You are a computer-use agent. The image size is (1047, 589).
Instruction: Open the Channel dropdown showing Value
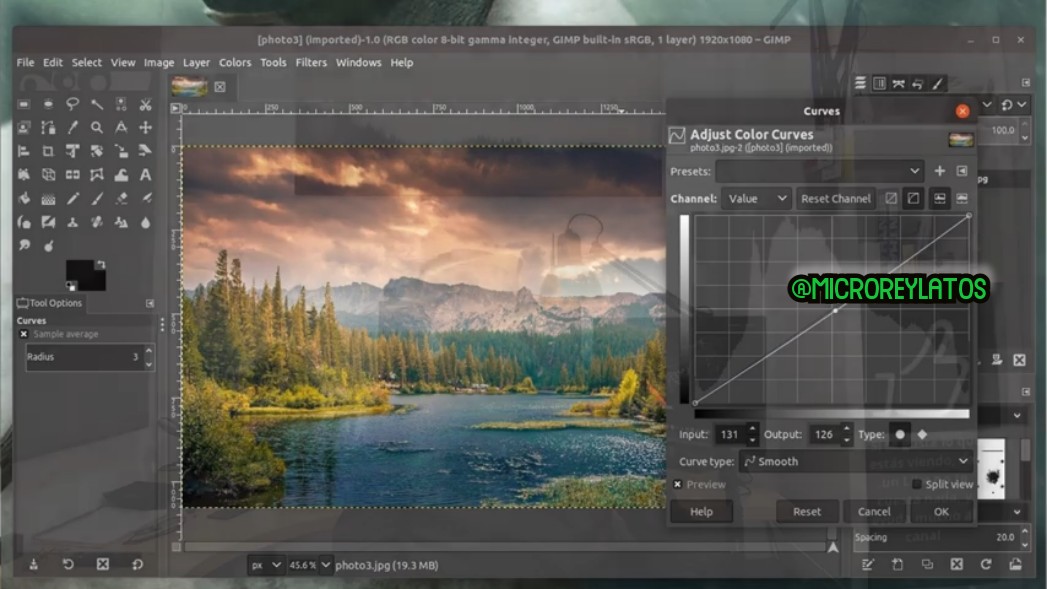point(757,198)
